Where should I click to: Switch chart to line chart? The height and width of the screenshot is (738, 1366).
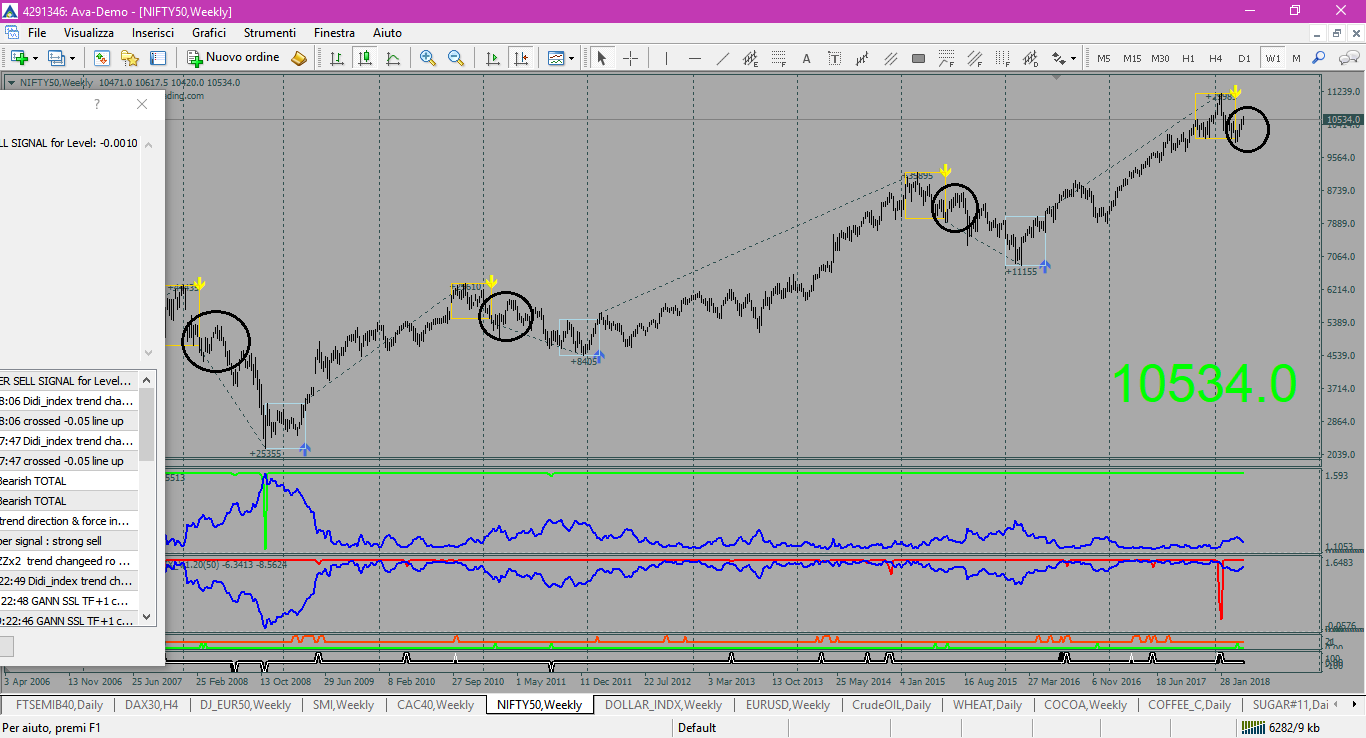point(393,58)
